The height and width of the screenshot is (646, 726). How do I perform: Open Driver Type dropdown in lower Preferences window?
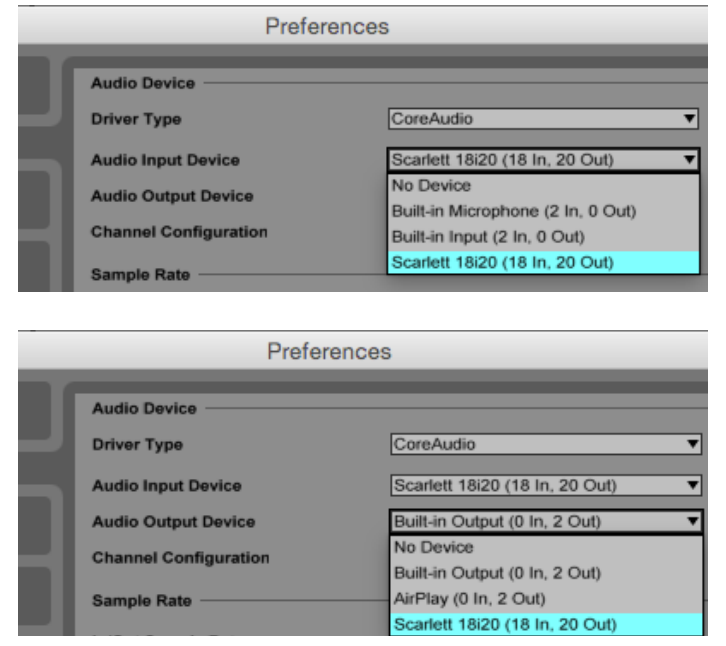(x=541, y=445)
